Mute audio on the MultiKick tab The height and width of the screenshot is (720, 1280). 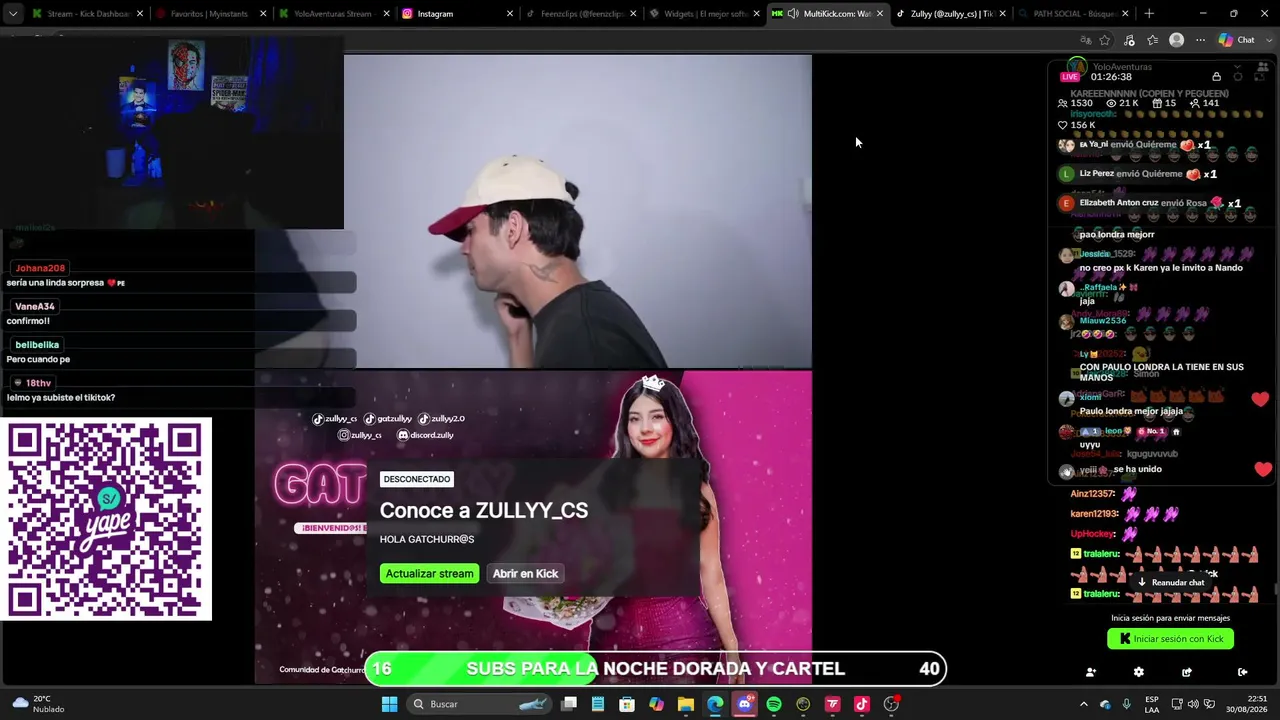[793, 14]
